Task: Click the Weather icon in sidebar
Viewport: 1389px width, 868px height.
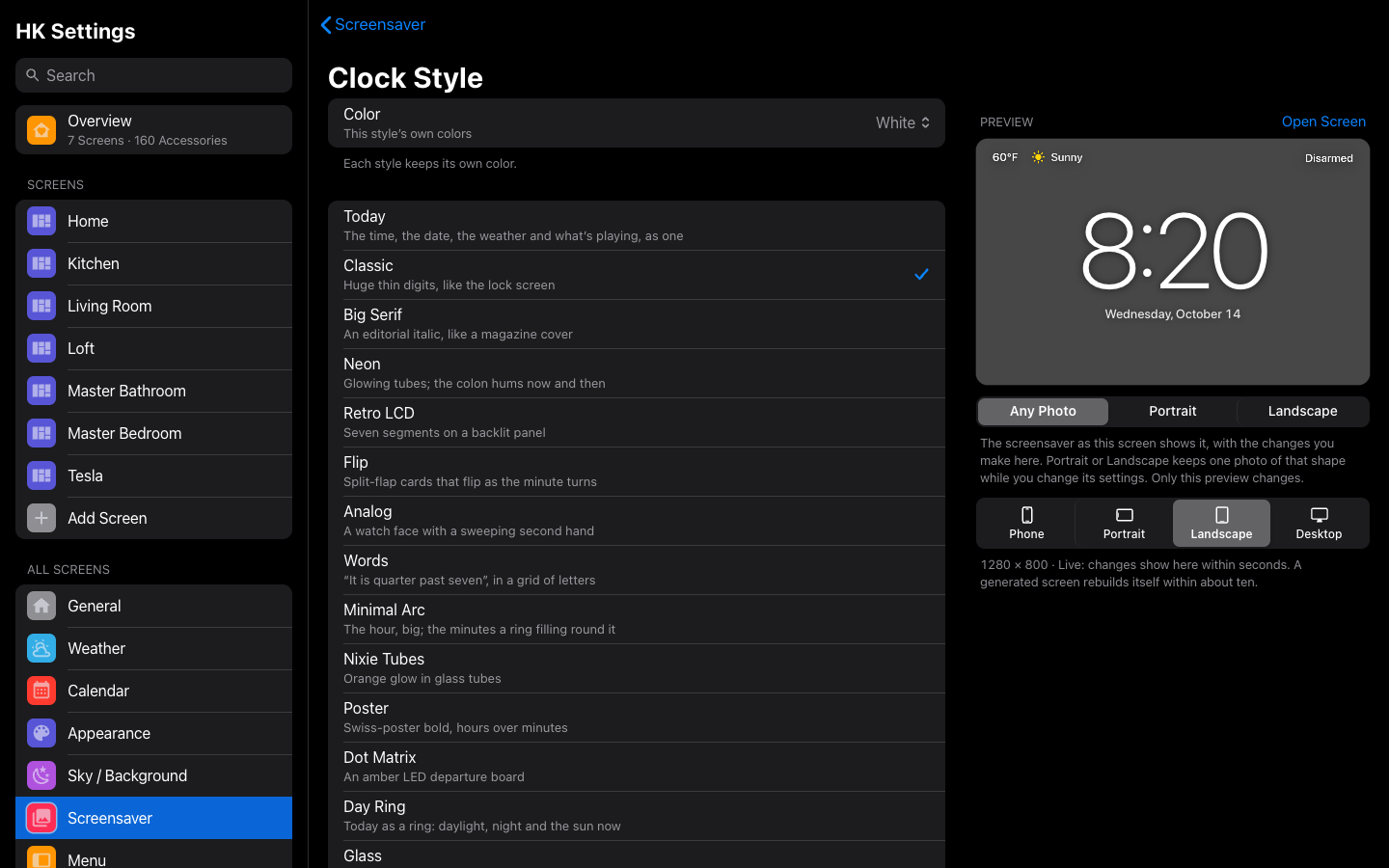Action: point(41,648)
